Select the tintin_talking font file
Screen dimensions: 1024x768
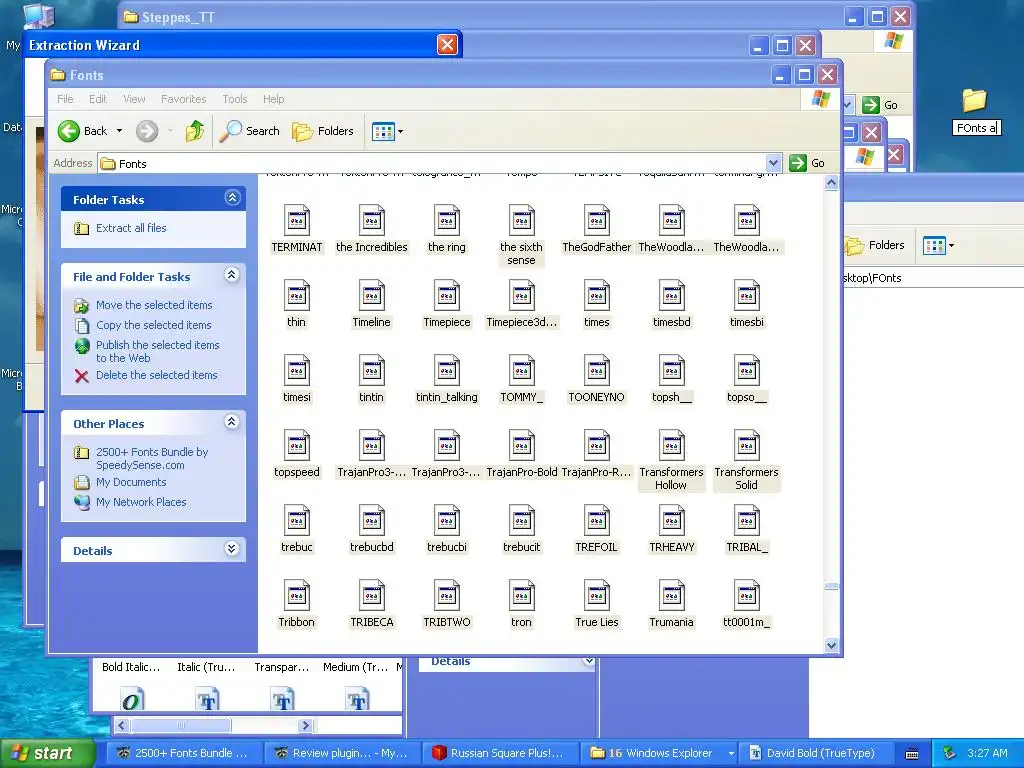tap(447, 379)
